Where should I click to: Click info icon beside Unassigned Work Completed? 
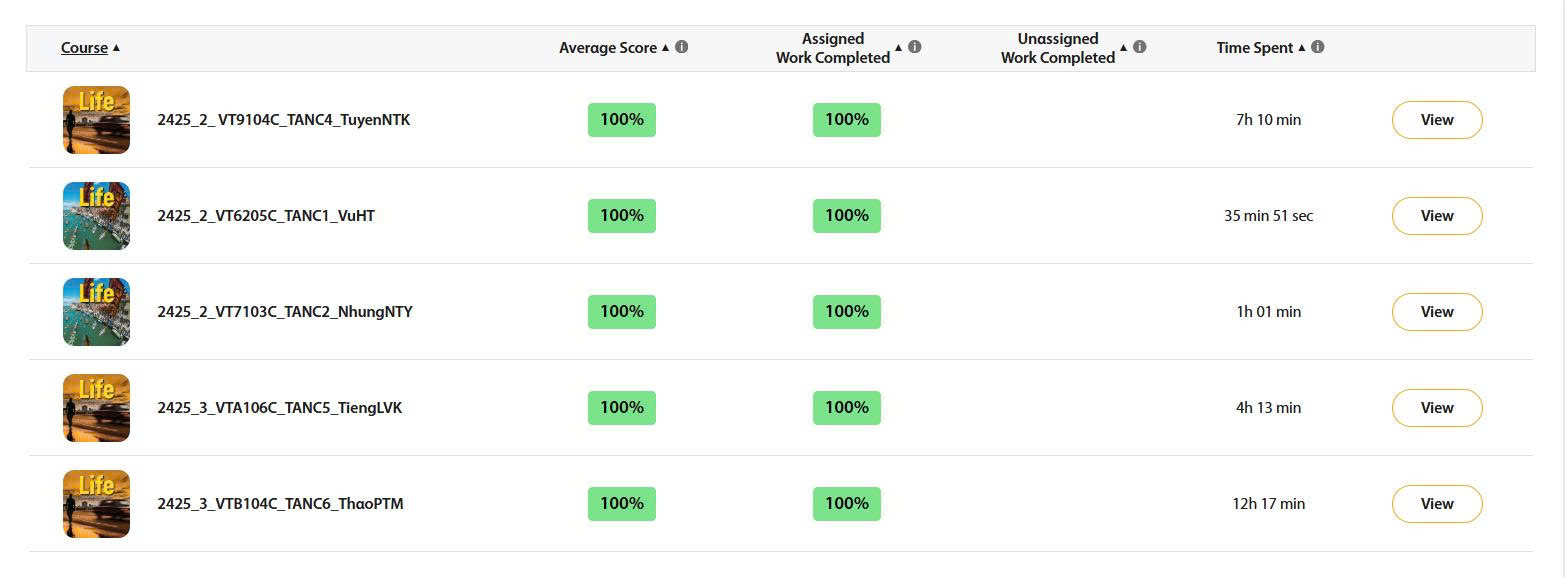pos(1139,47)
